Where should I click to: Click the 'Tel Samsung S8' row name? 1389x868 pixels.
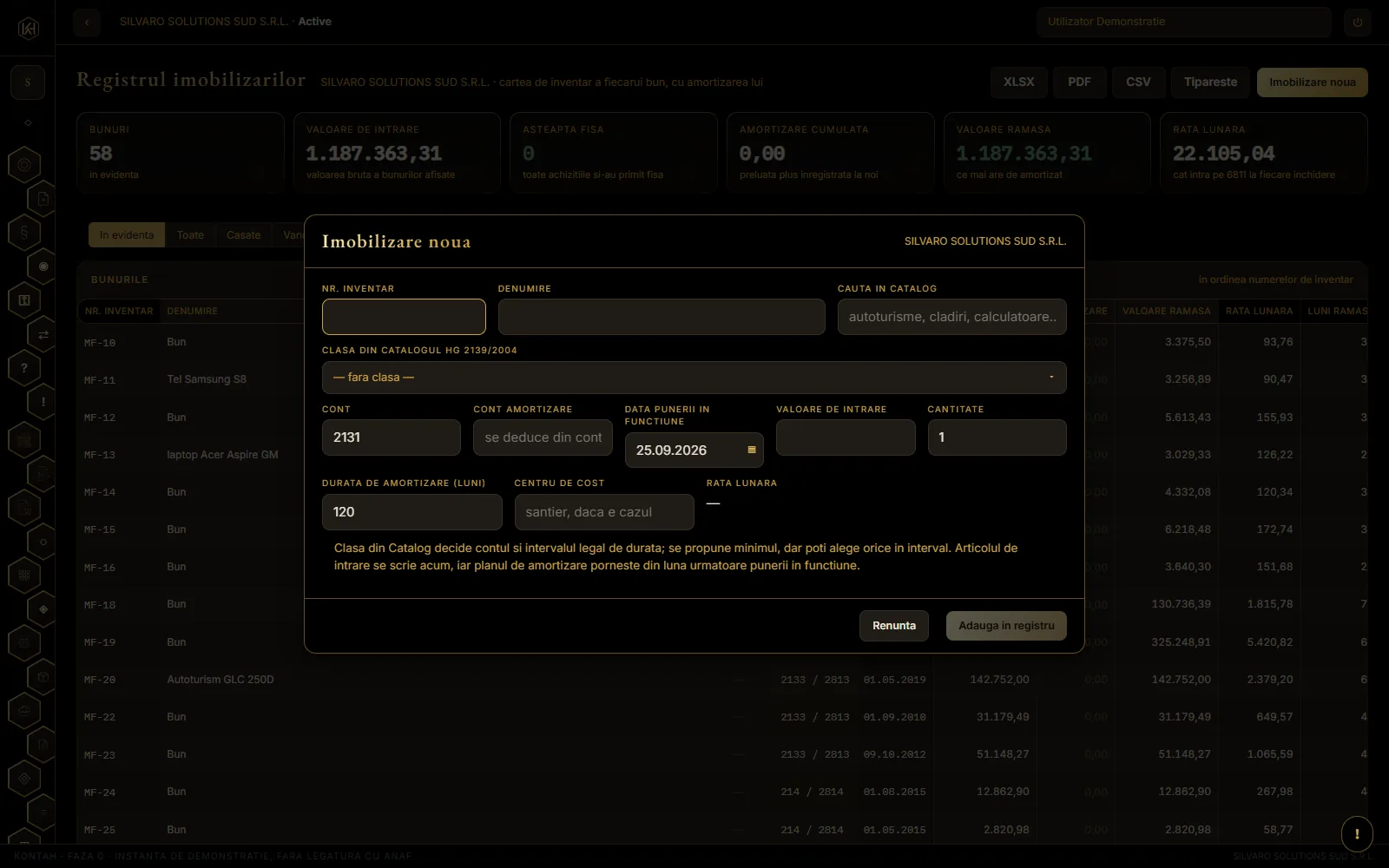(207, 379)
